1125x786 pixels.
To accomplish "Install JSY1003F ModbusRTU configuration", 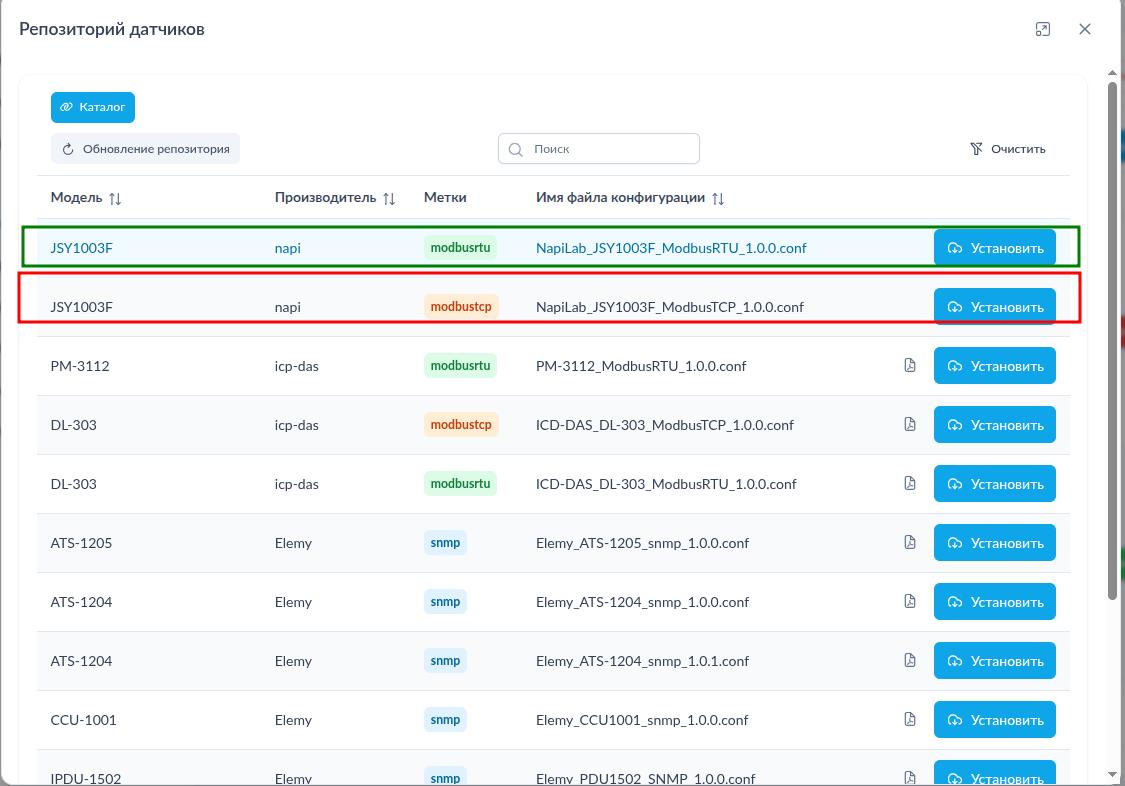I will (994, 248).
